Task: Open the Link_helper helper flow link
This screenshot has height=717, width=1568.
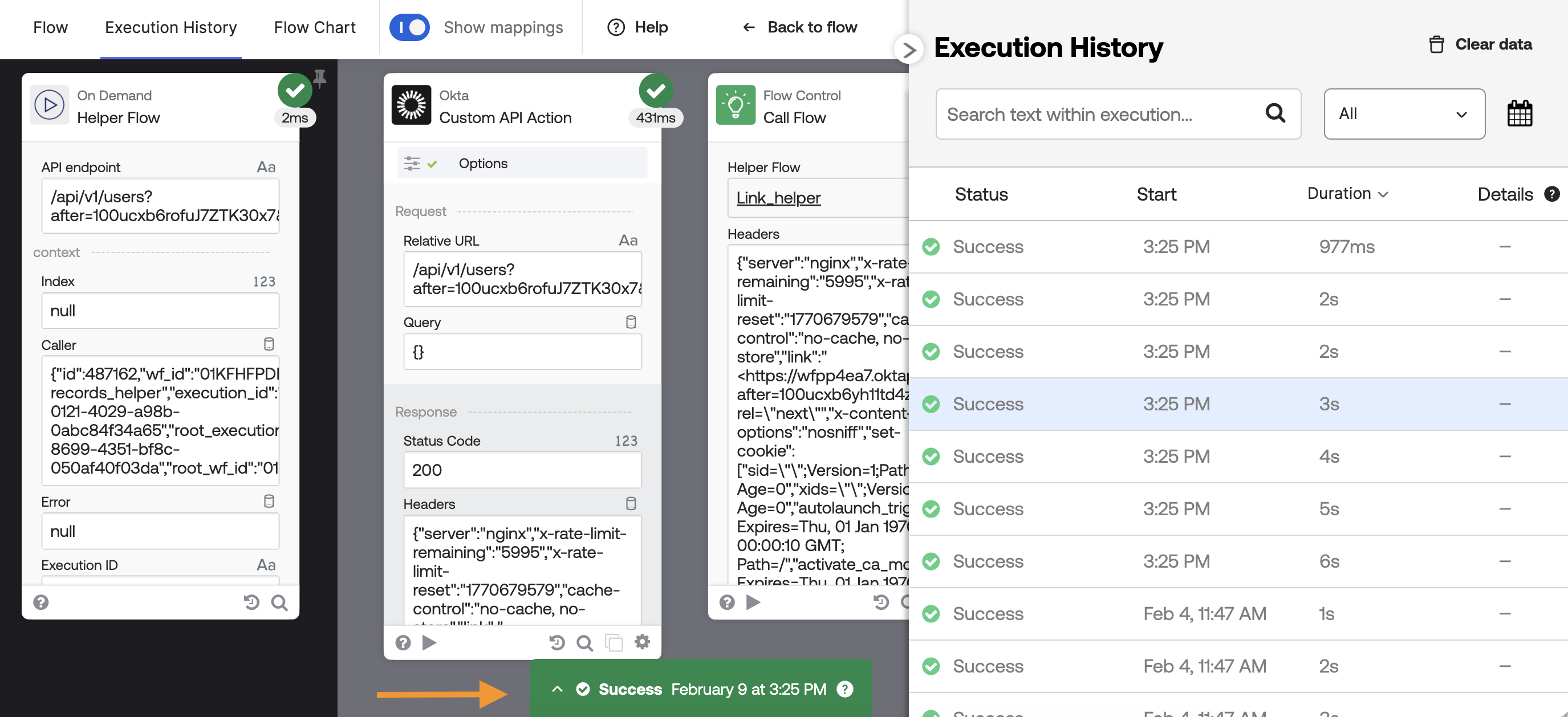Action: pyautogui.click(x=778, y=198)
